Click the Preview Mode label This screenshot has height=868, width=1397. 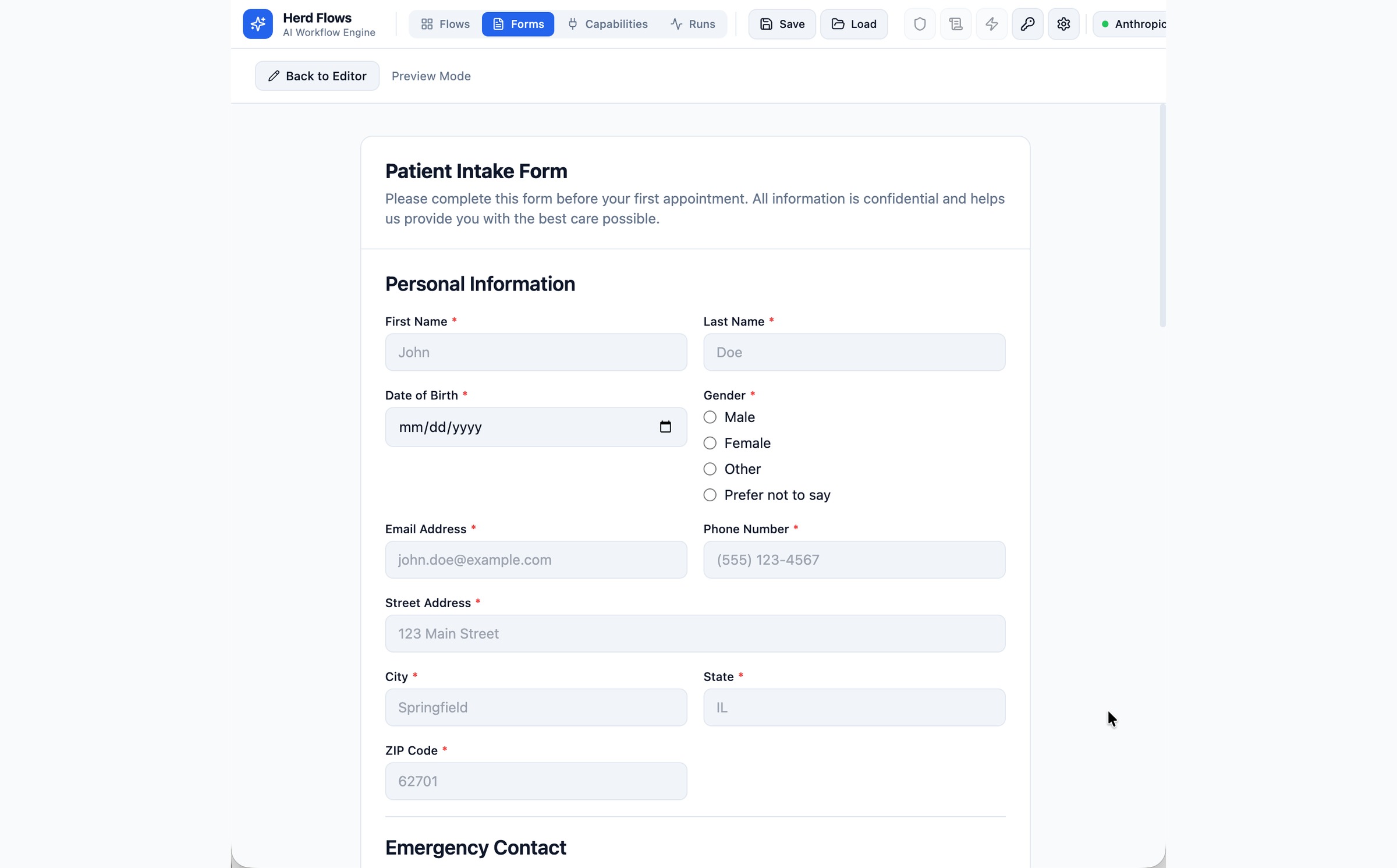click(x=431, y=76)
